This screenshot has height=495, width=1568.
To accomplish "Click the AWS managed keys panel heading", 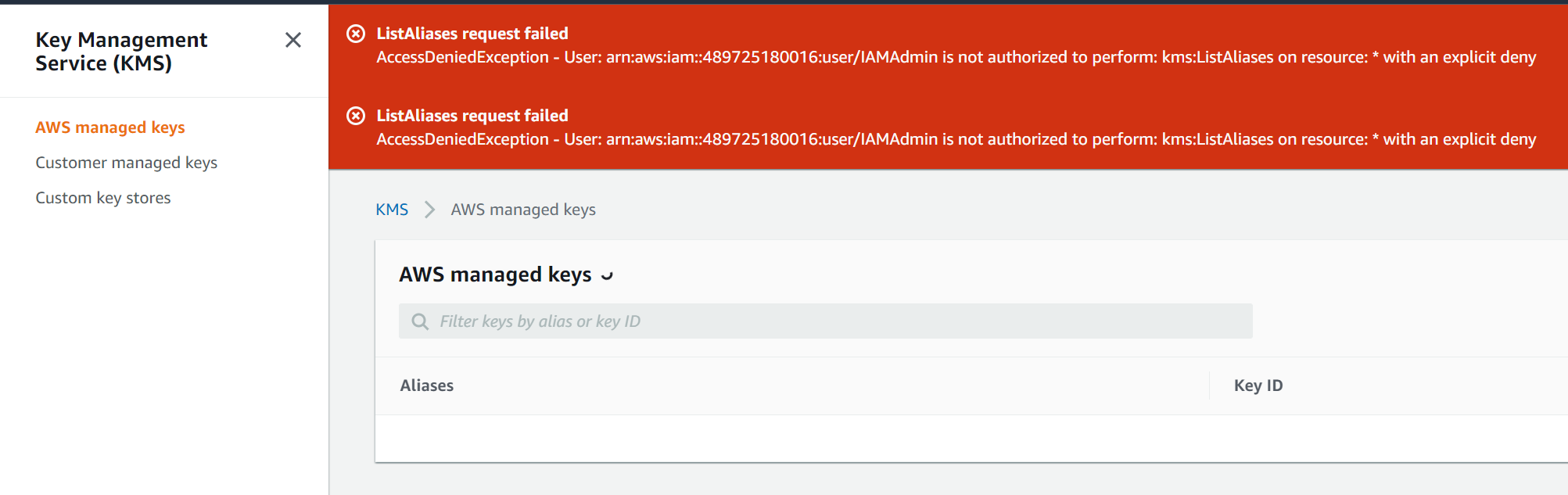I will [495, 274].
